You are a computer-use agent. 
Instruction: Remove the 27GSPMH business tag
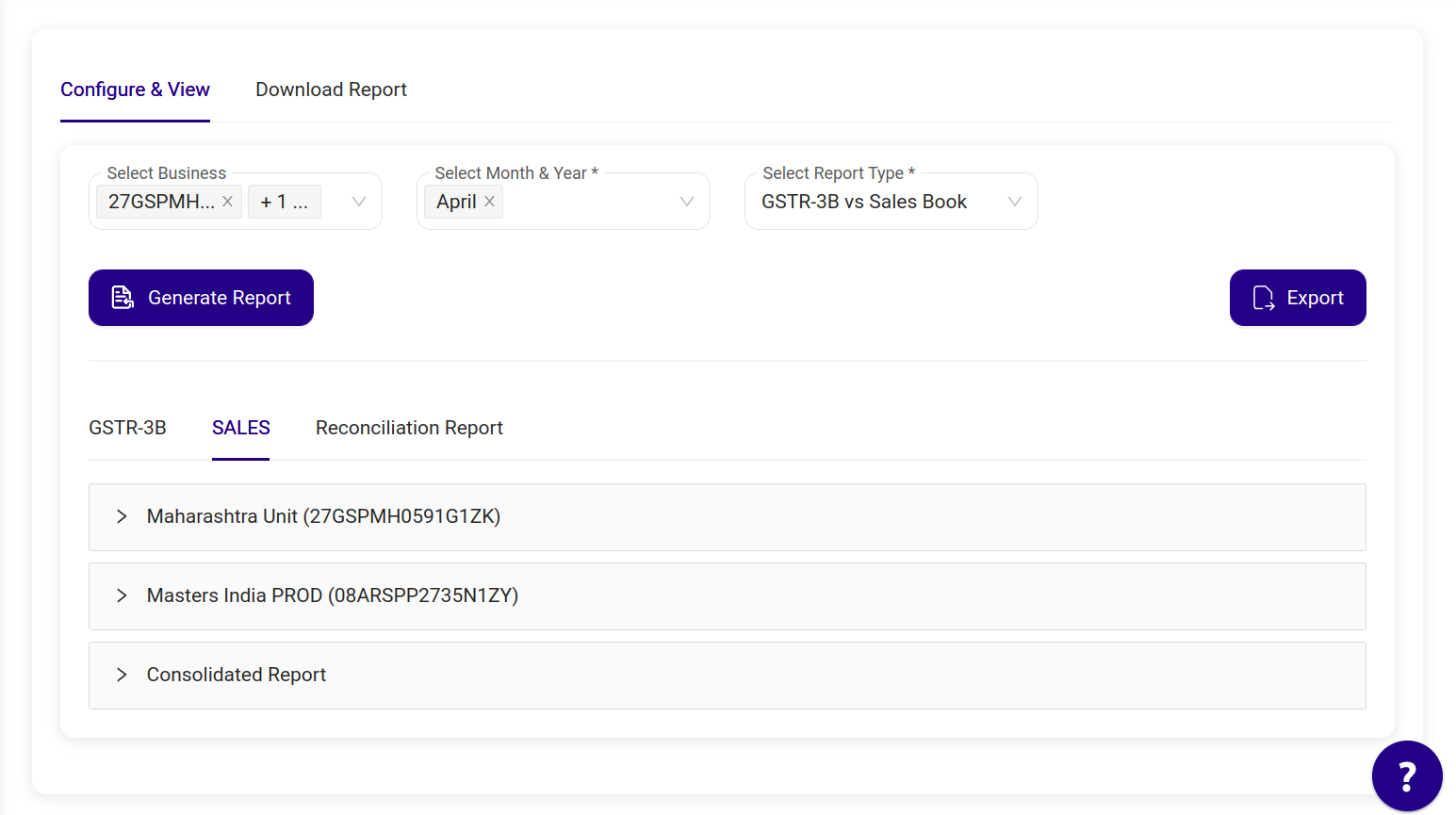click(227, 202)
